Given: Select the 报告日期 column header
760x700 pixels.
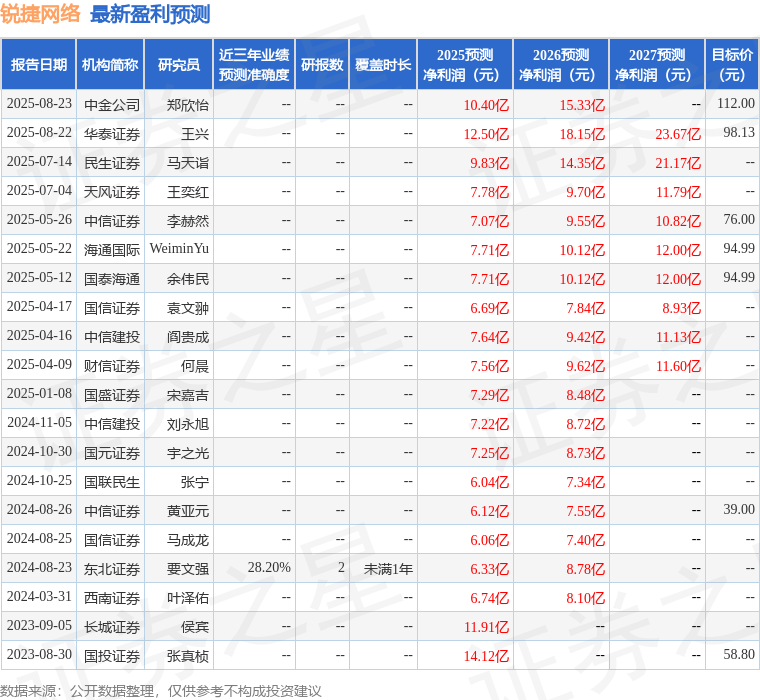Looking at the screenshot, I should pos(38,64).
